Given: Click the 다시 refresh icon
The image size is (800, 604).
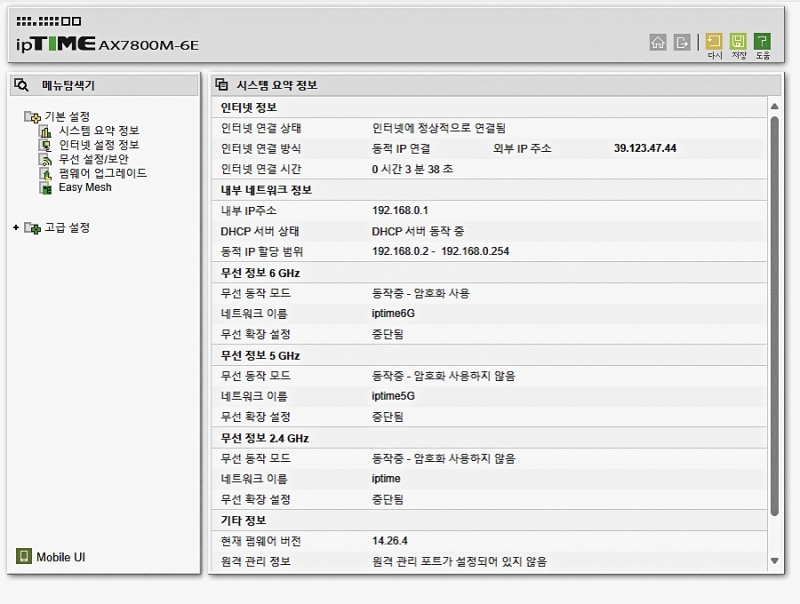Looking at the screenshot, I should 714,42.
